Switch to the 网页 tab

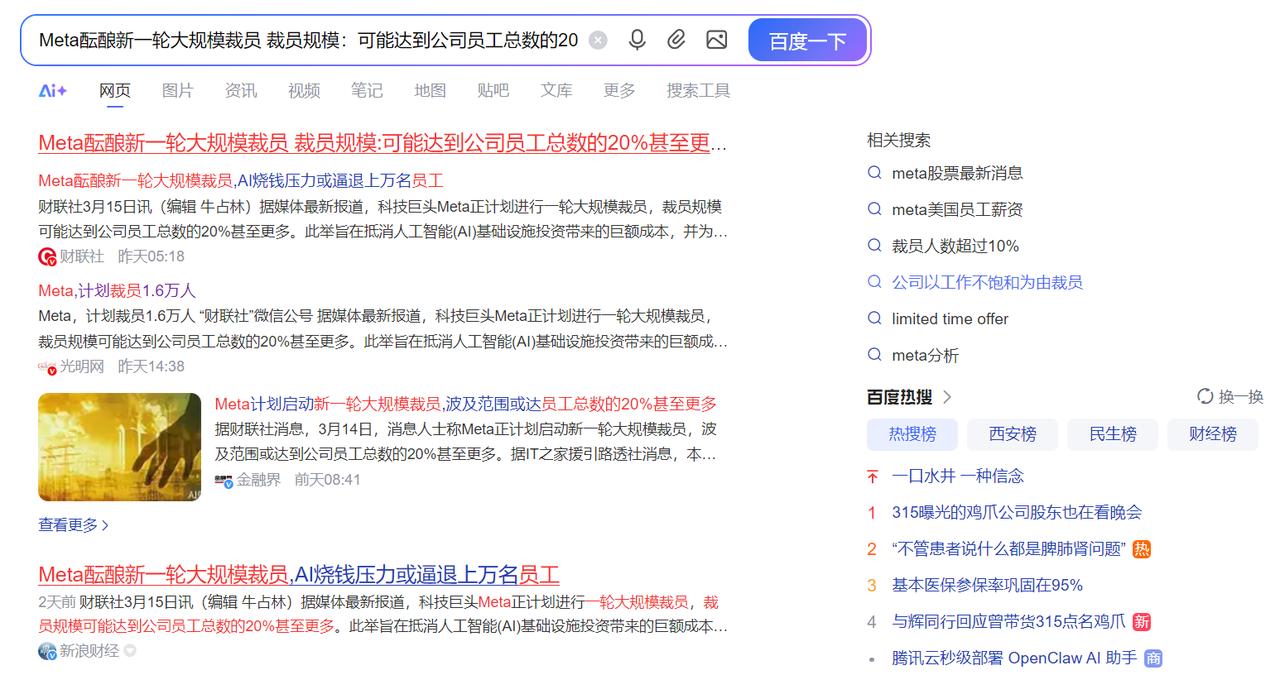[x=114, y=91]
